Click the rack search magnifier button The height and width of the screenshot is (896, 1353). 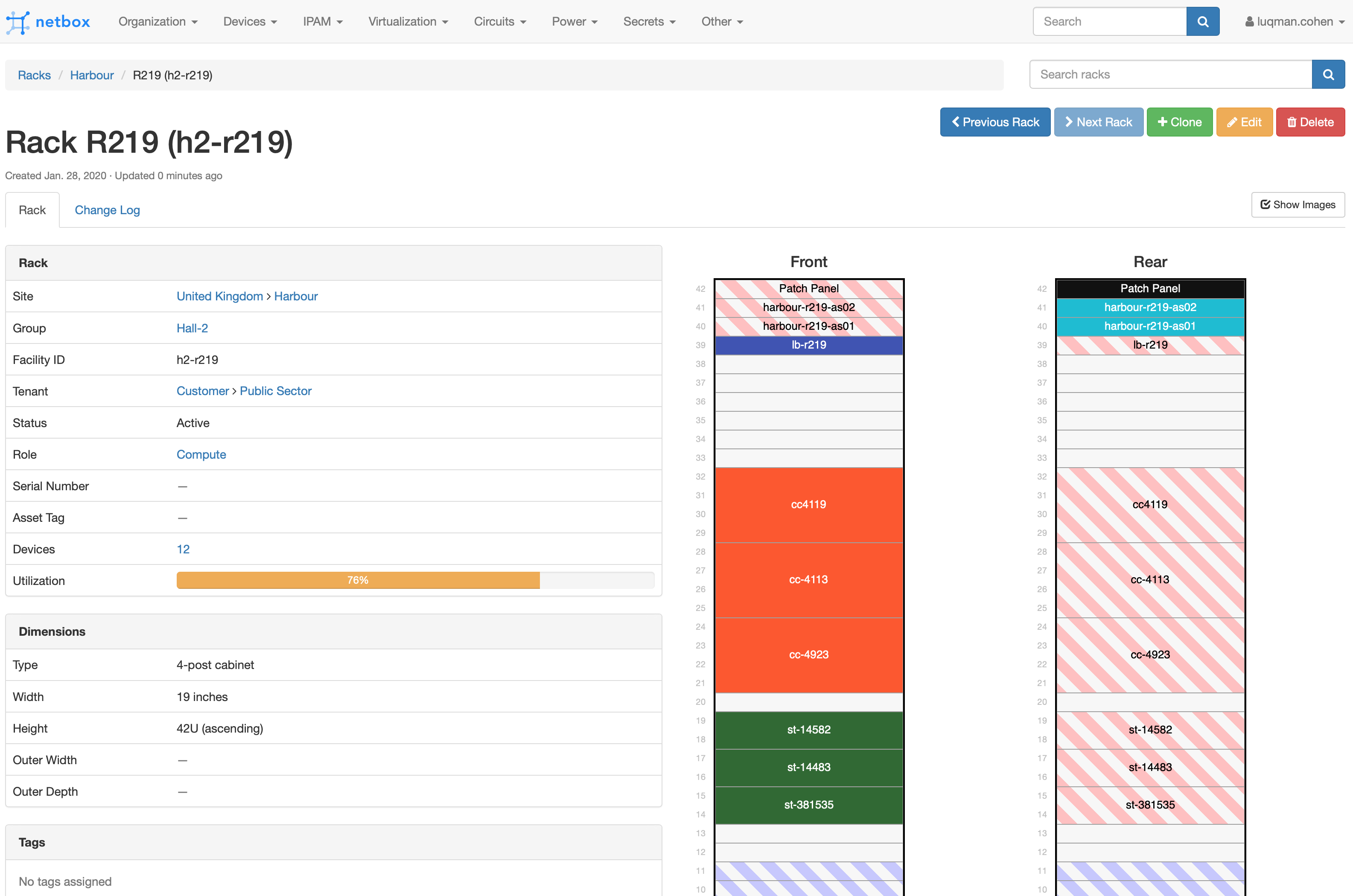[1328, 75]
